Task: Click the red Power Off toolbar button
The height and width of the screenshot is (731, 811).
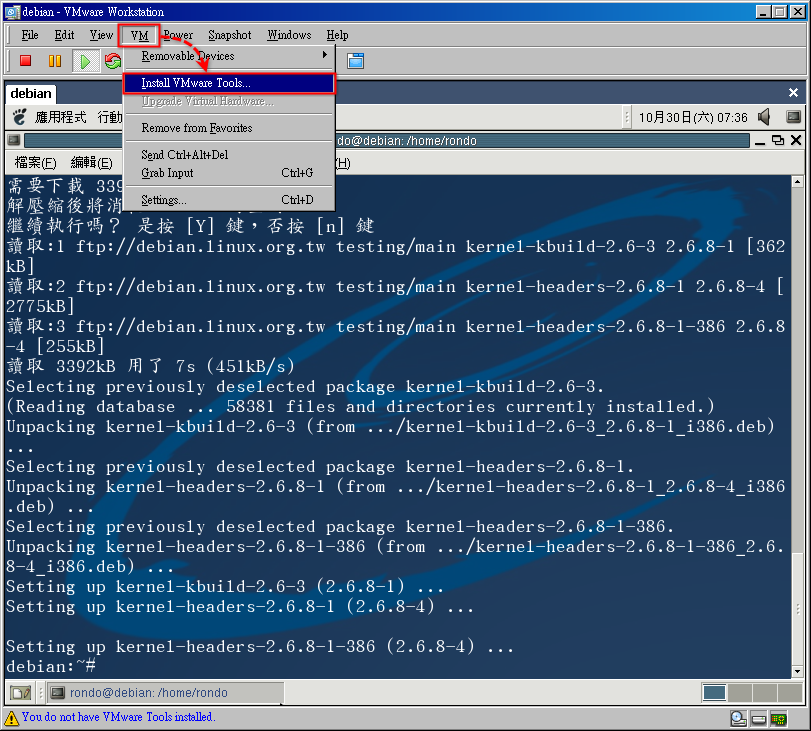Action: (x=26, y=61)
